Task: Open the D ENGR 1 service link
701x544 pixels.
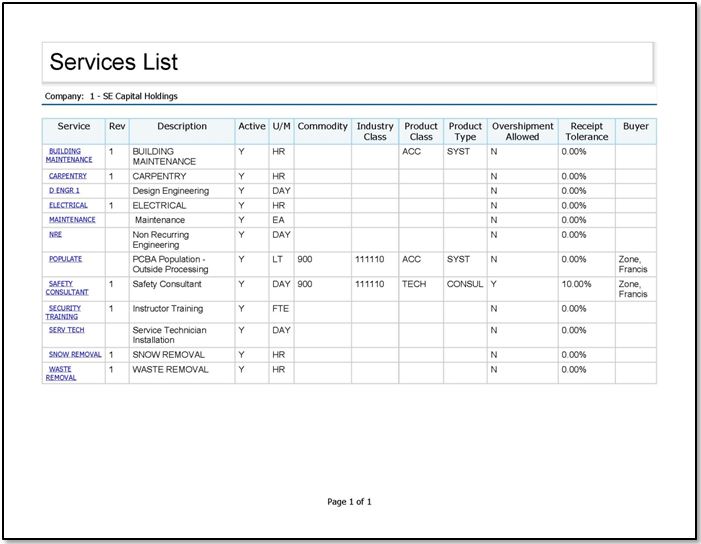Action: pos(64,190)
